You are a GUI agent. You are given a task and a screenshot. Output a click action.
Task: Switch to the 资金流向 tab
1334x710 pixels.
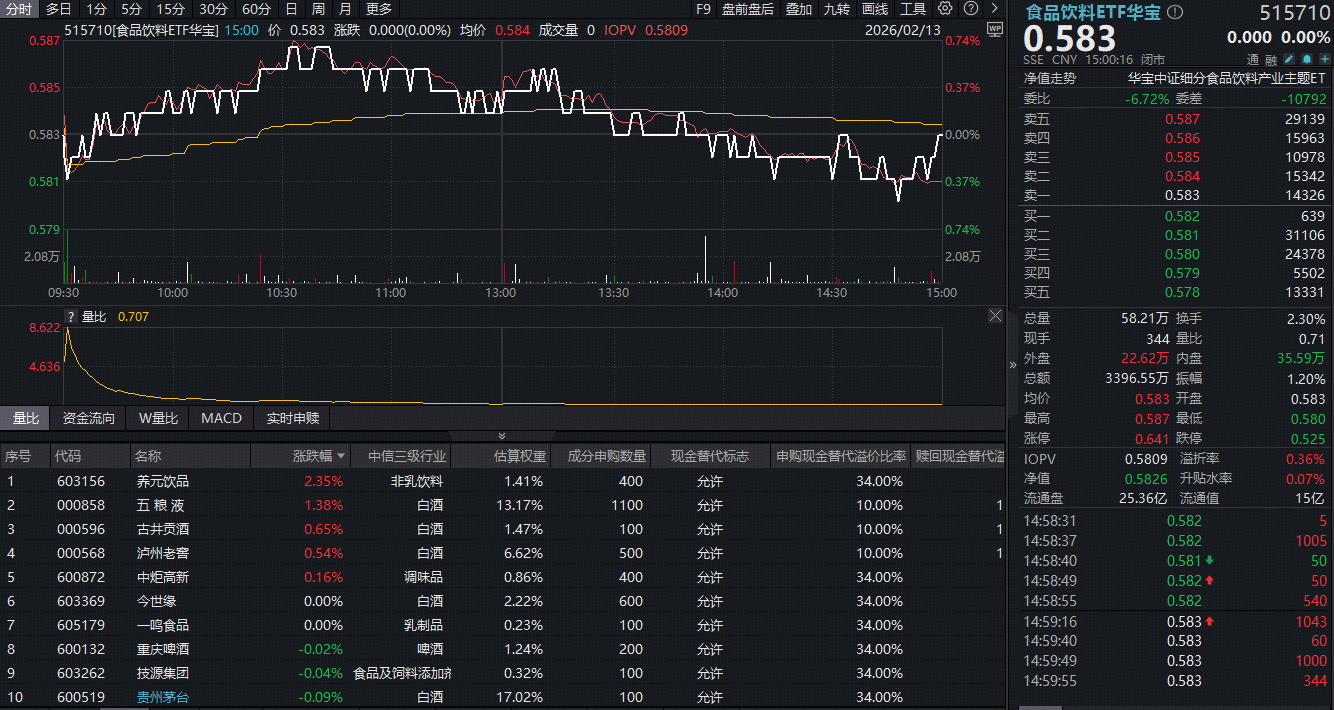coord(89,418)
